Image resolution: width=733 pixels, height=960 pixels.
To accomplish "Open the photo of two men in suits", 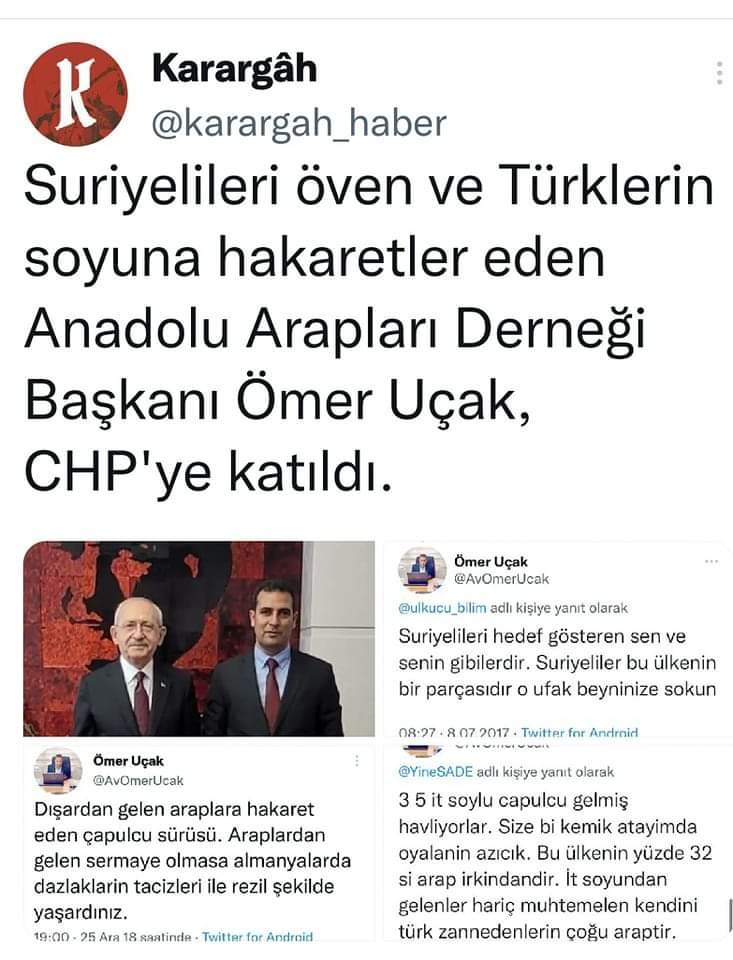I will 199,639.
